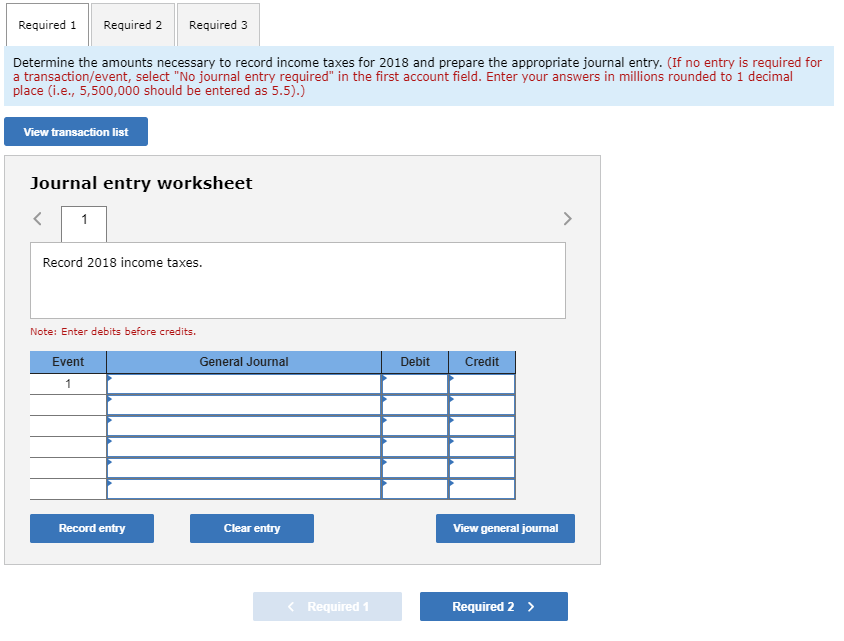Select journal entry page 1
This screenshot has height=641, width=844.
point(83,222)
